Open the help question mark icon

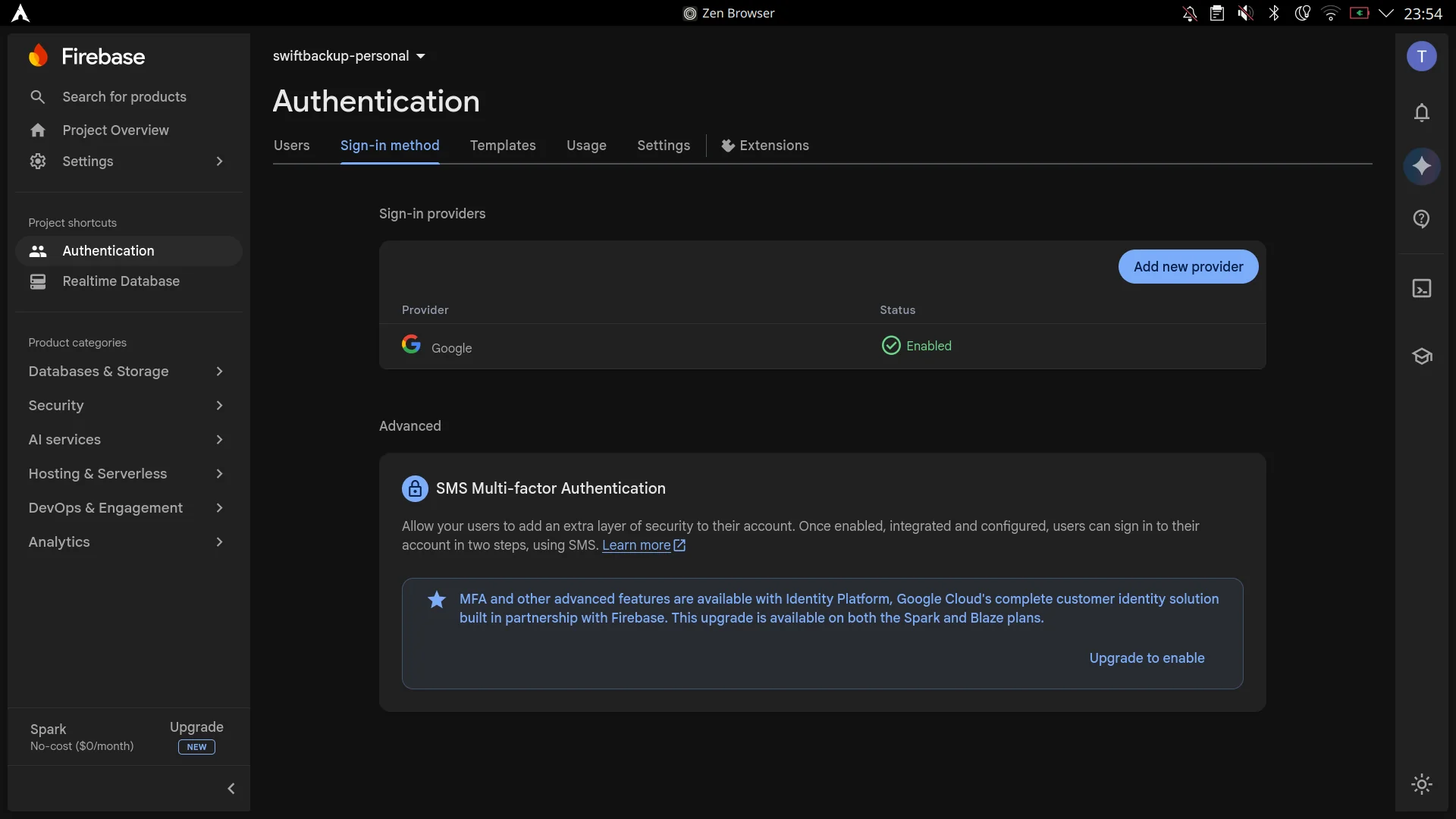point(1422,219)
